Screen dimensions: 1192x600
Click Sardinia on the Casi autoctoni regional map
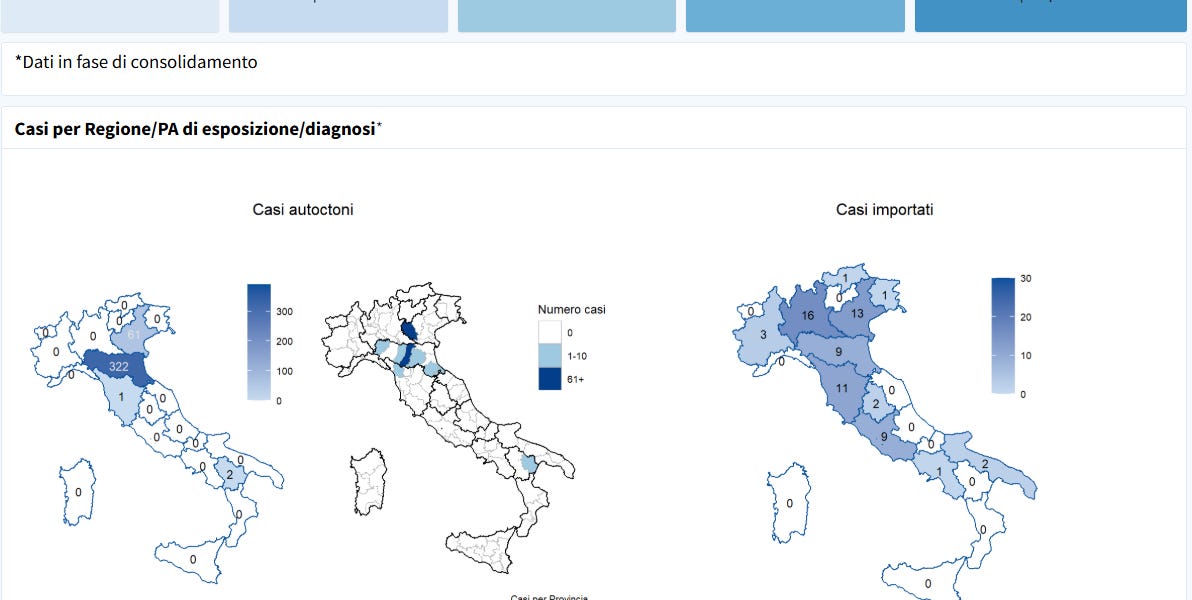tap(78, 491)
